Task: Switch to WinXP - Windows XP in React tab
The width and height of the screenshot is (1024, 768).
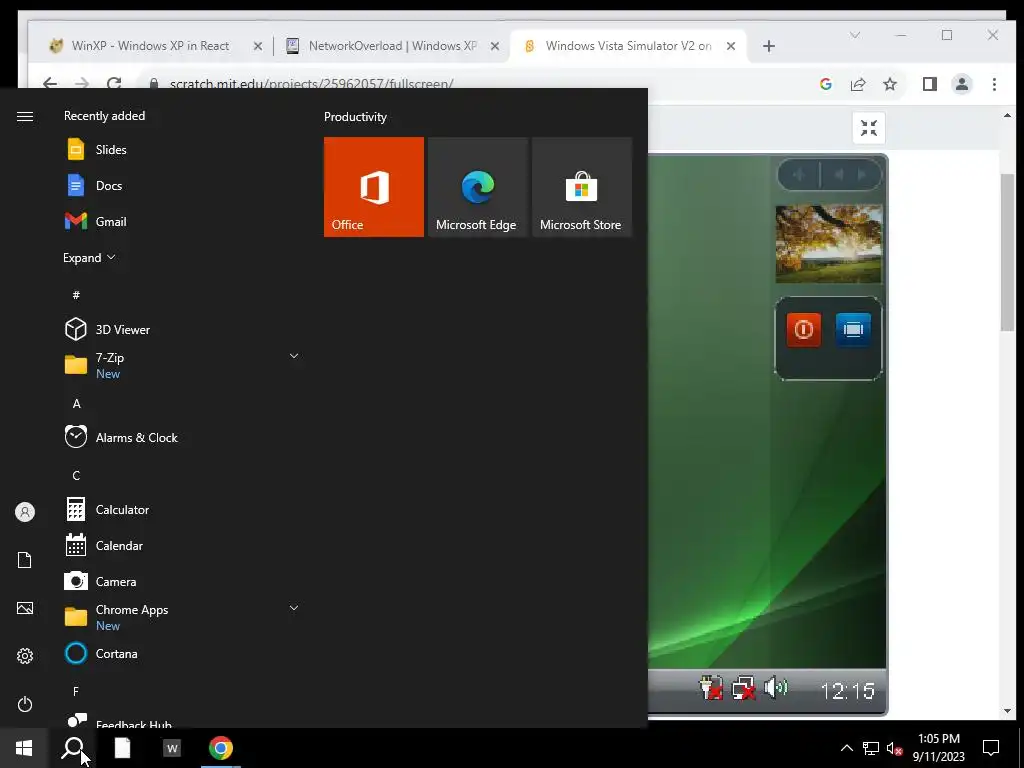Action: [x=150, y=46]
